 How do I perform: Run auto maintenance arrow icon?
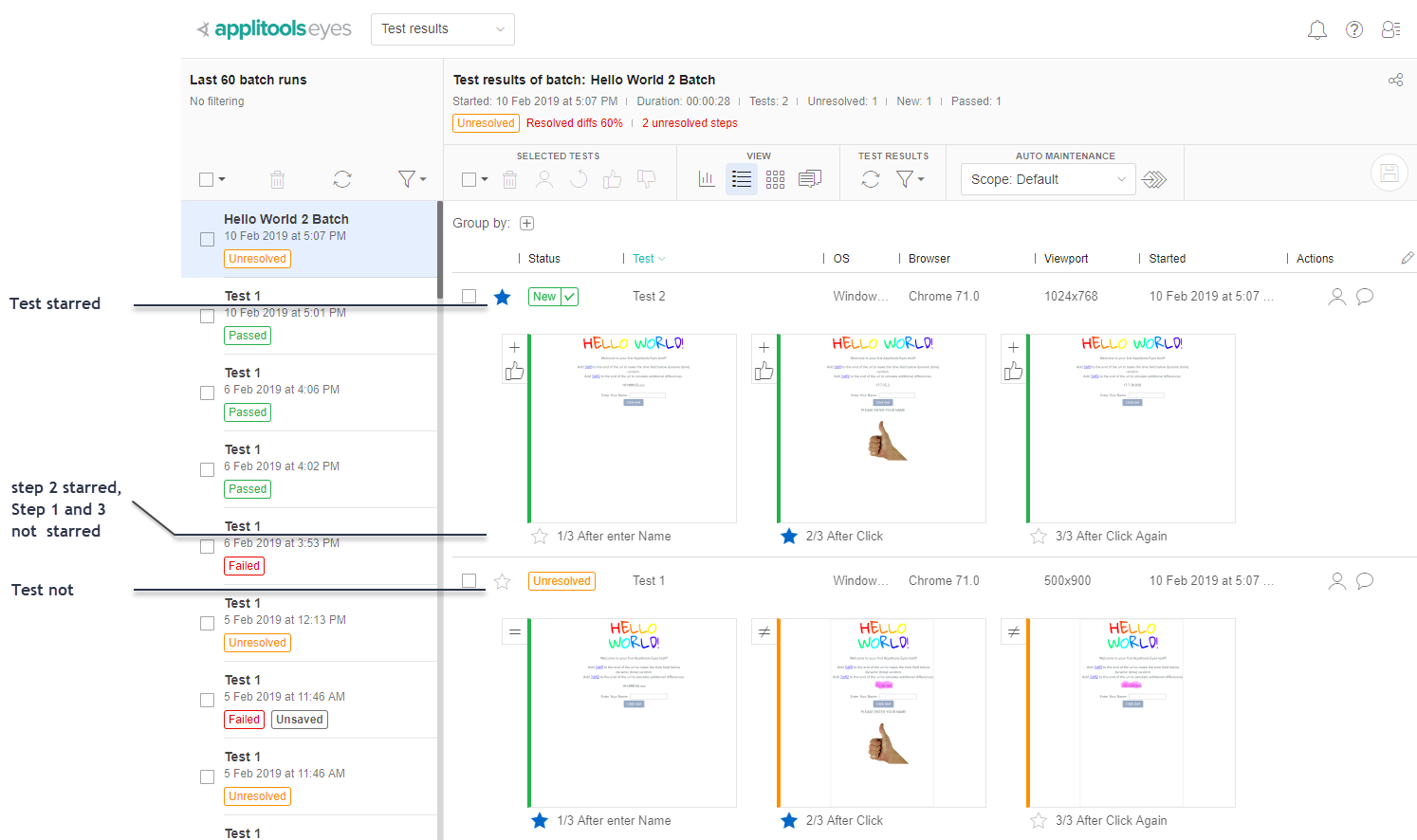point(1154,179)
